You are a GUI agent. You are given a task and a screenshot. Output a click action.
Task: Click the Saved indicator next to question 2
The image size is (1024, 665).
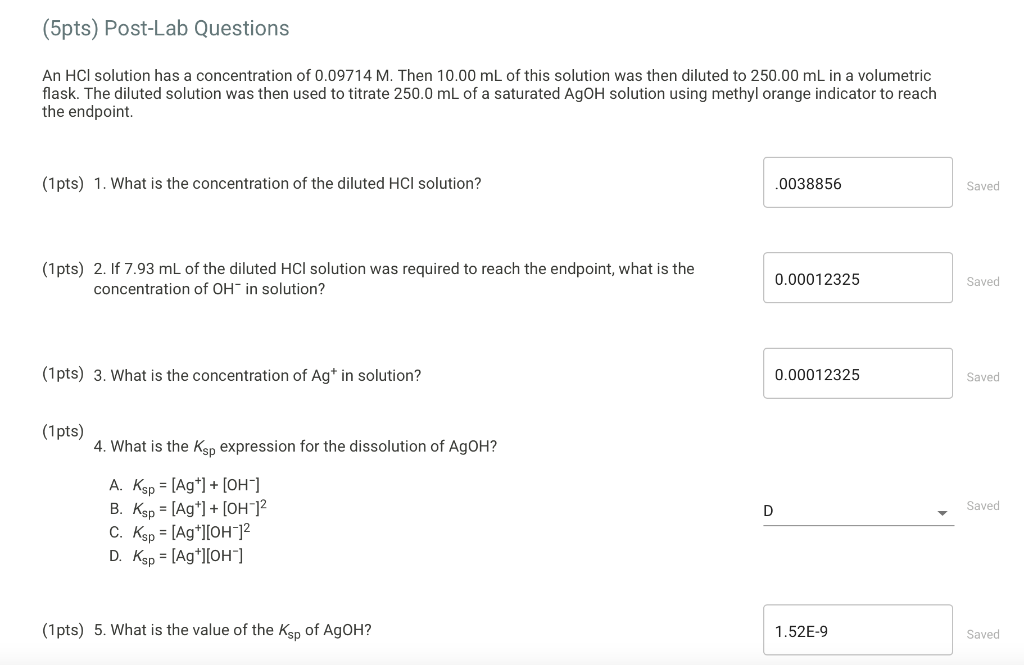[x=983, y=281]
